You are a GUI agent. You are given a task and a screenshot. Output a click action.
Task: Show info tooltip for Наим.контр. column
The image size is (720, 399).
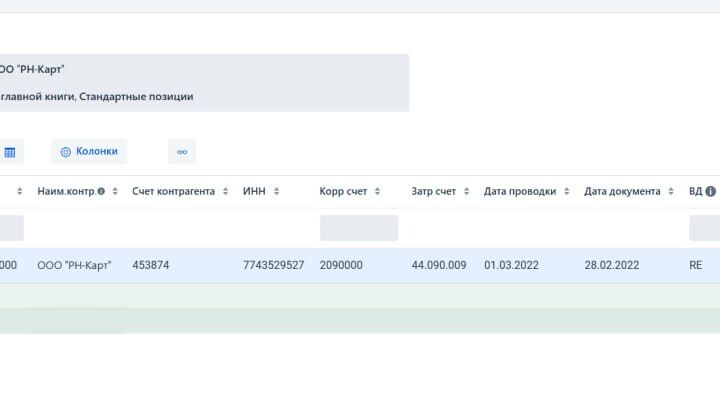point(101,191)
